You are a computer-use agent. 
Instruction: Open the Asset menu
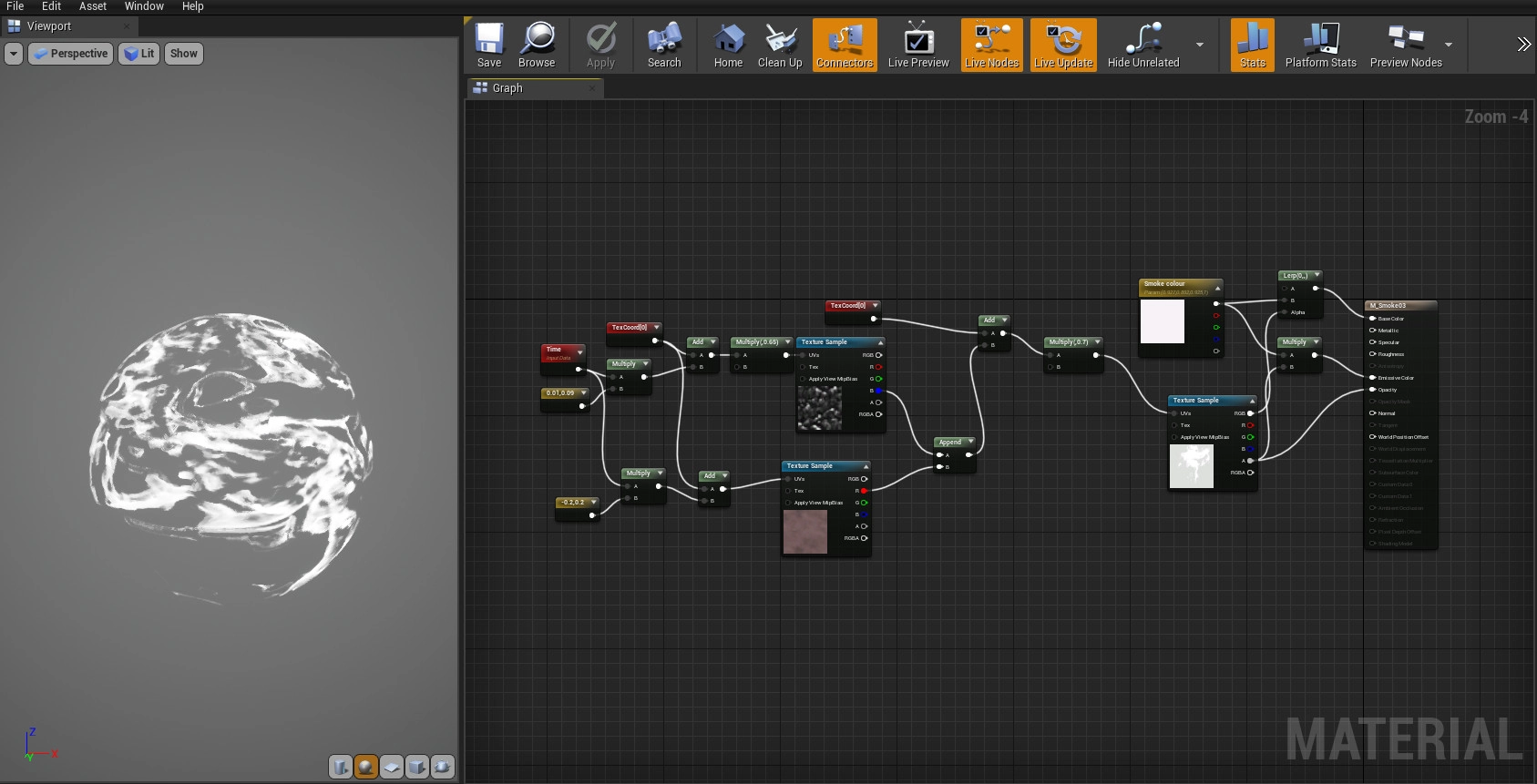click(x=93, y=6)
